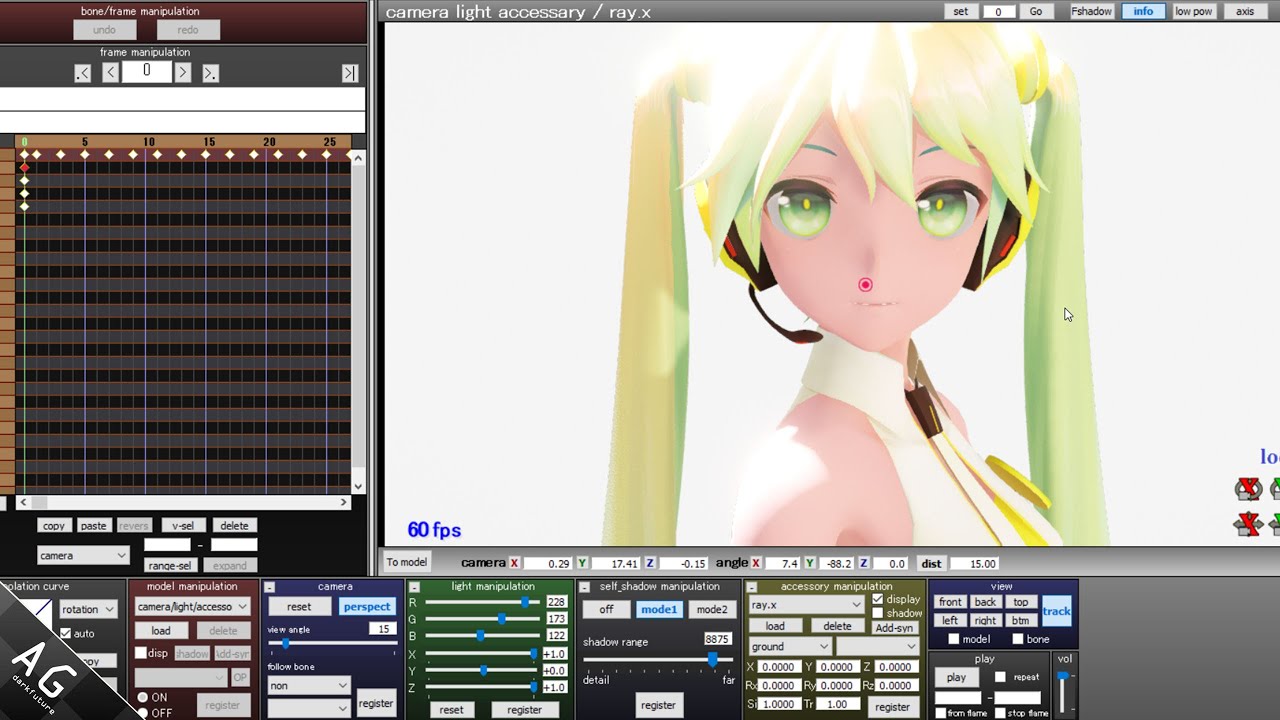Toggle Fshadow in top bar
Image resolution: width=1280 pixels, height=720 pixels.
tap(1091, 11)
